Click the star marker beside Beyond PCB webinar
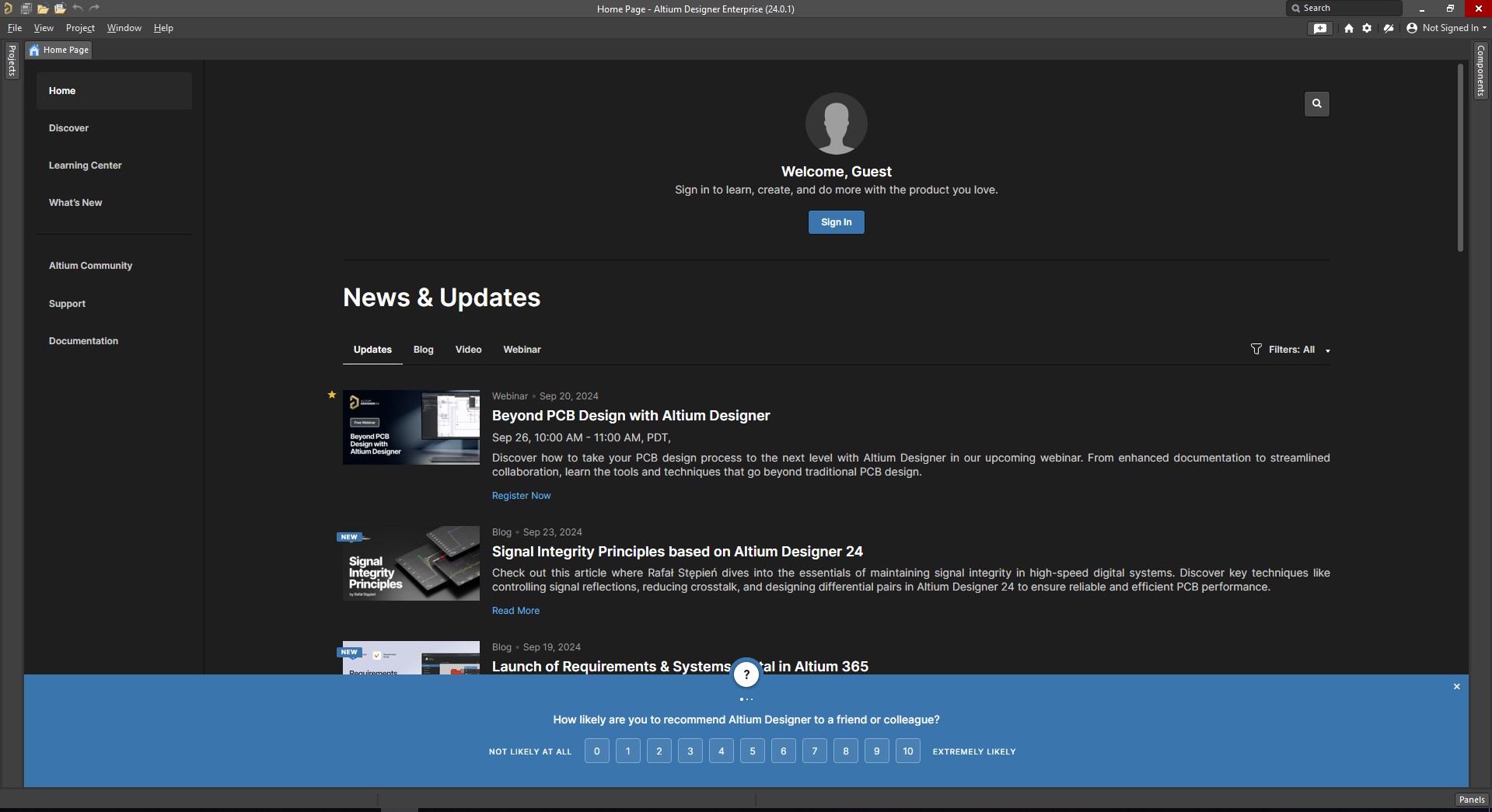The image size is (1492, 812). tap(332, 395)
